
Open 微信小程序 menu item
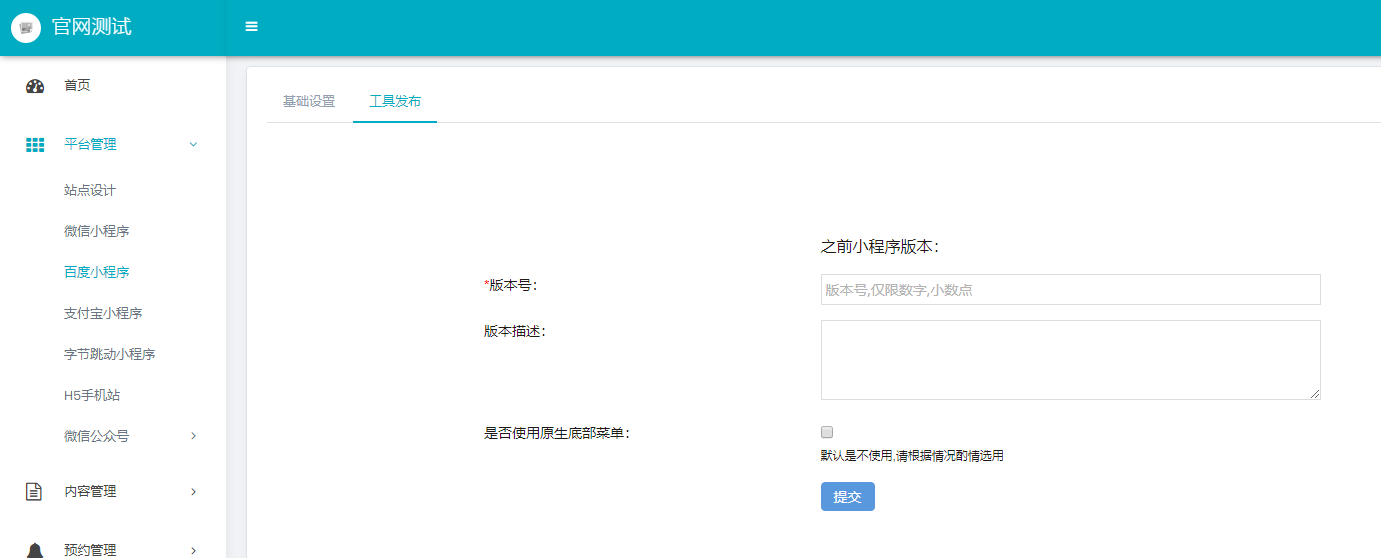pyautogui.click(x=97, y=231)
